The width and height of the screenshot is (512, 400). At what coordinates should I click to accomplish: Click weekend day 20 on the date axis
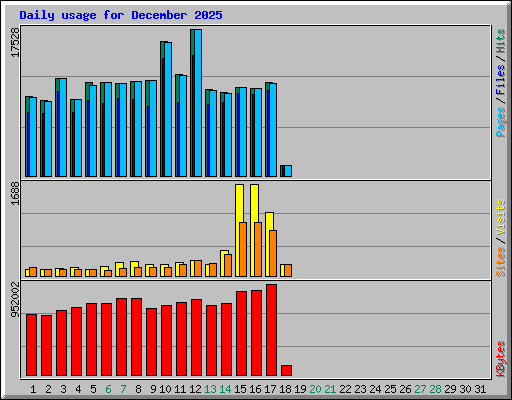[x=315, y=389]
